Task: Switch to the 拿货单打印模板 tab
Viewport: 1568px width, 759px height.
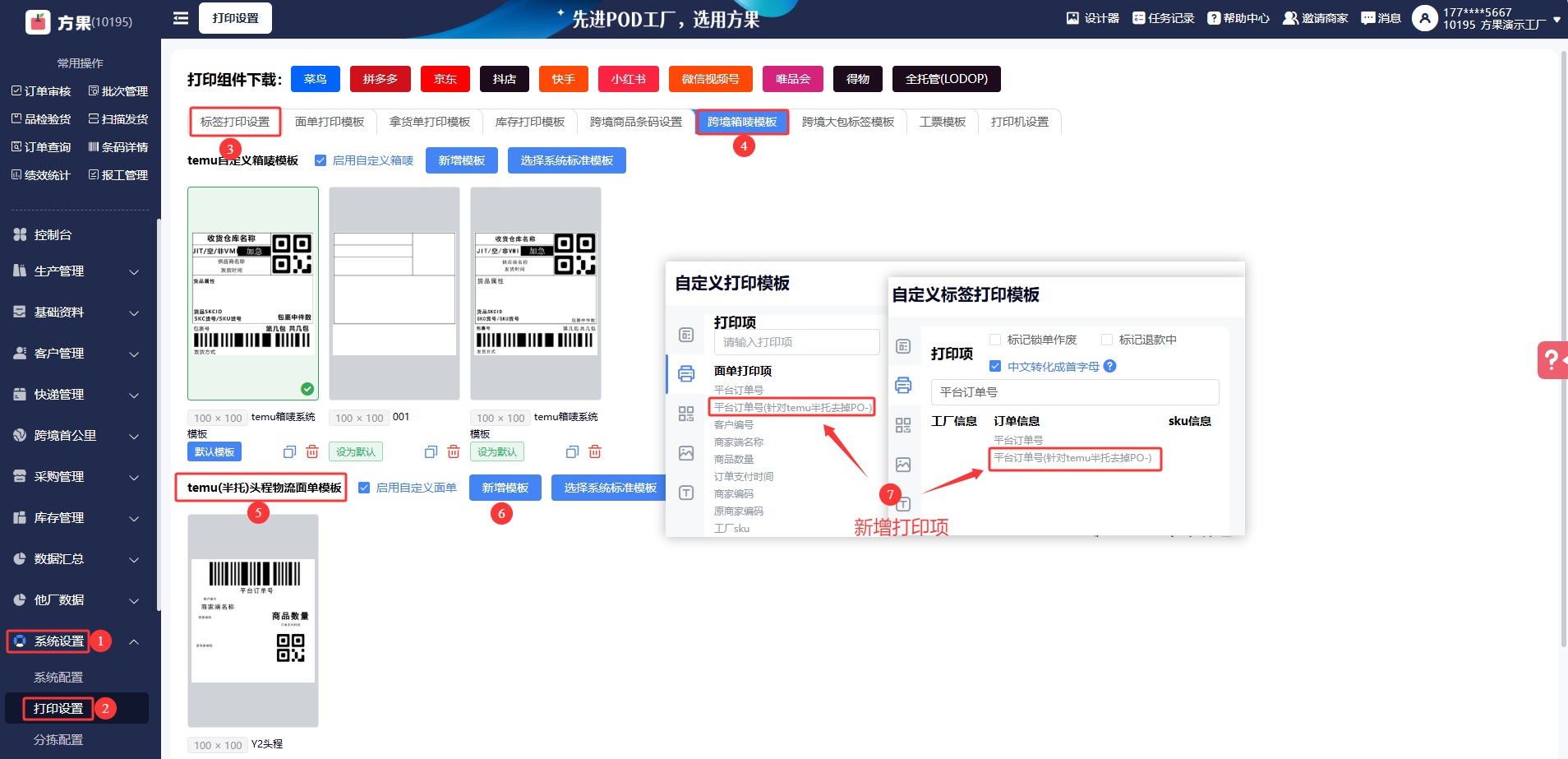Action: point(430,122)
